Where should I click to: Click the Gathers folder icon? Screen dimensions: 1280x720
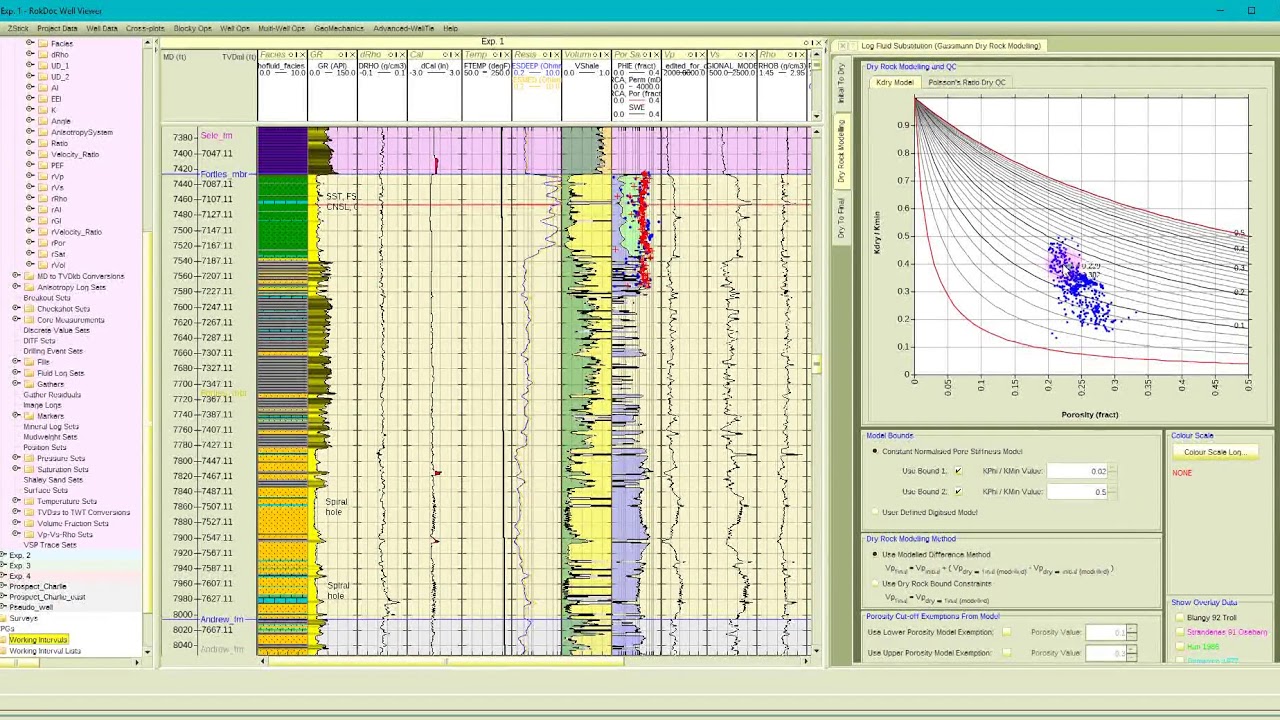[x=29, y=384]
